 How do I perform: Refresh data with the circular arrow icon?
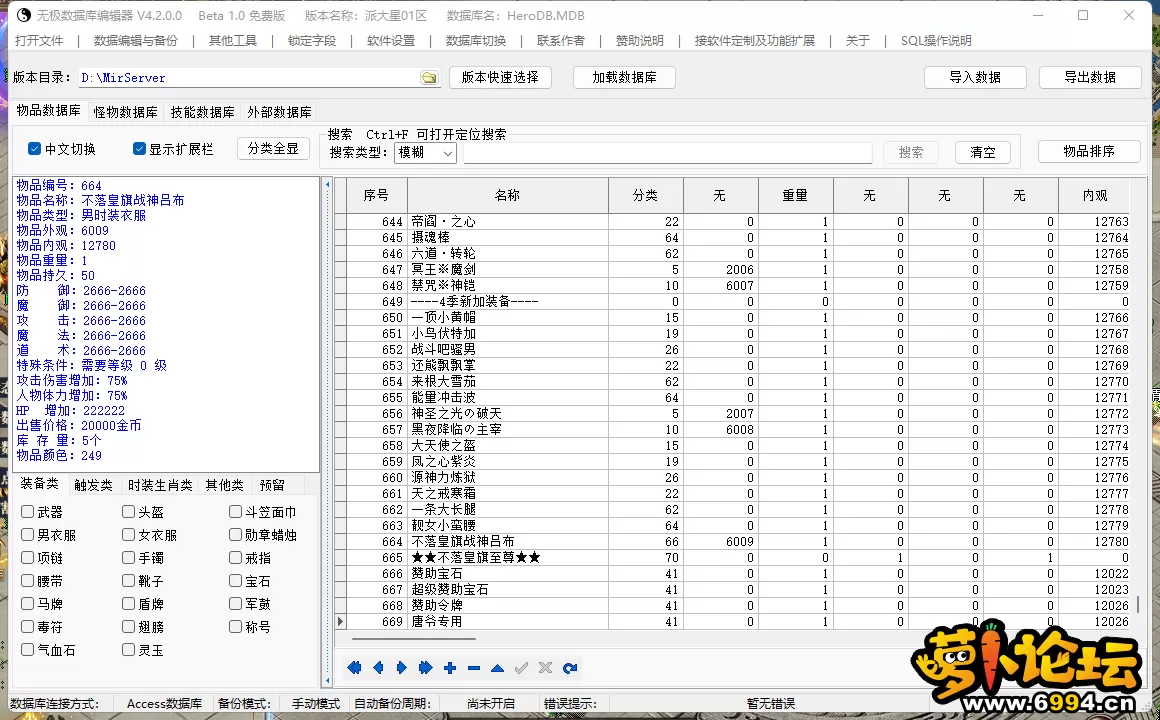[570, 668]
